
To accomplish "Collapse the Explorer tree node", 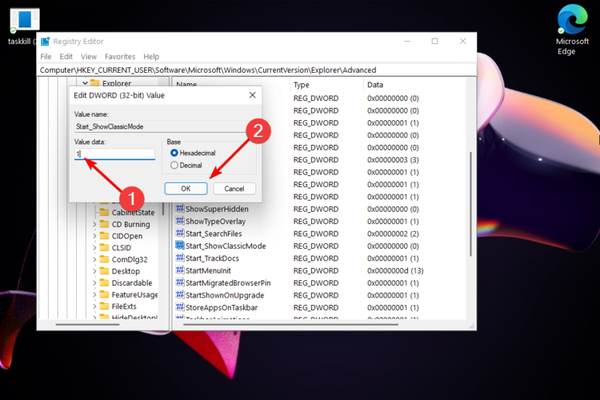I will pos(85,83).
